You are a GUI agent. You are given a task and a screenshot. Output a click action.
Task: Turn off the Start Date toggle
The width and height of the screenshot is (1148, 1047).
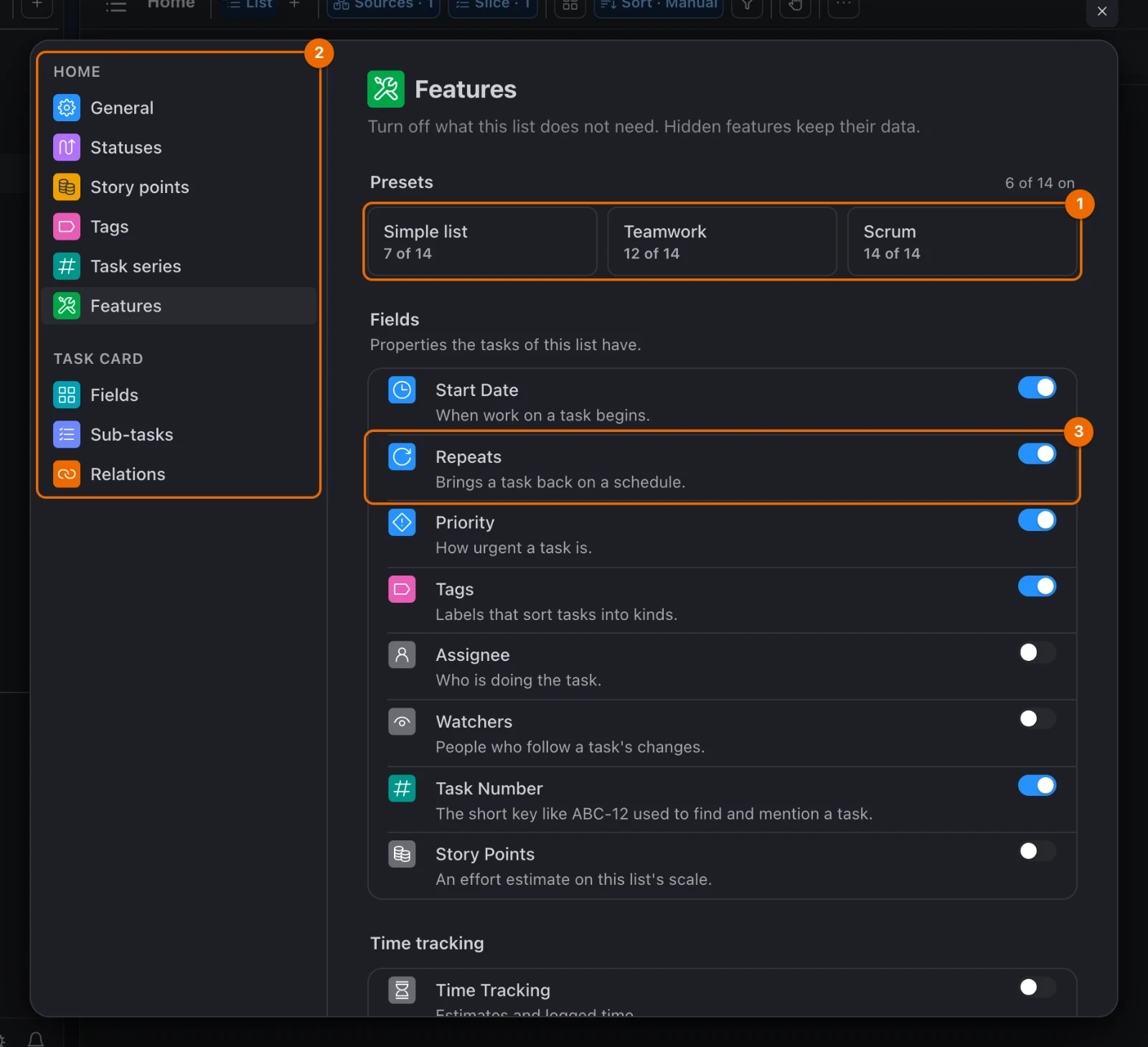[x=1037, y=388]
